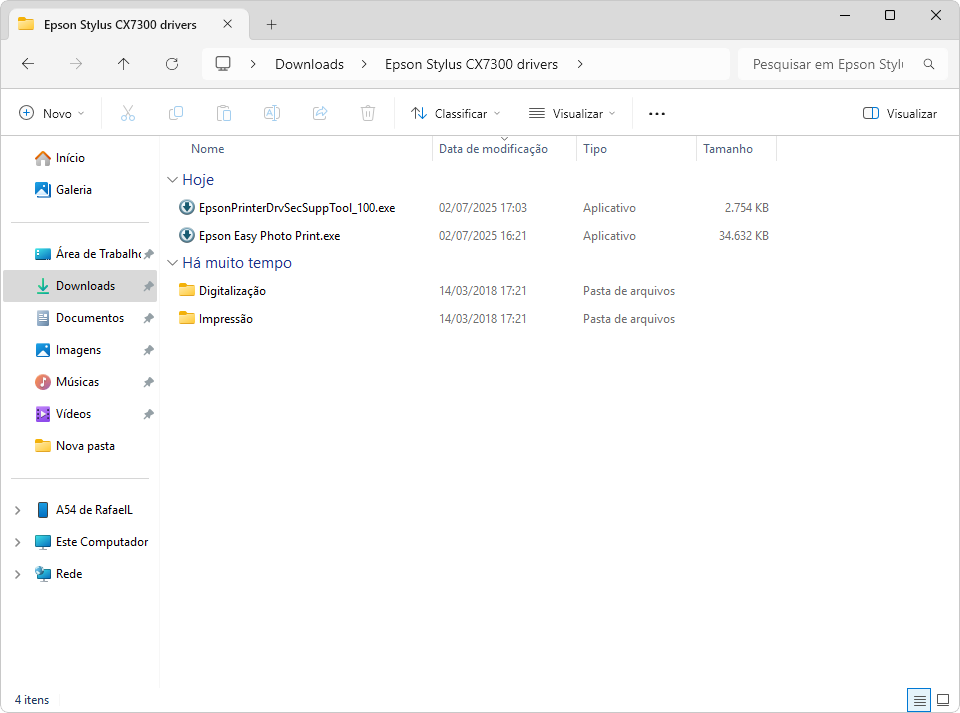The width and height of the screenshot is (960, 713).
Task: Click the EpsonPrinterDrvSecSuppTool_100.exe file icon
Action: click(x=187, y=207)
